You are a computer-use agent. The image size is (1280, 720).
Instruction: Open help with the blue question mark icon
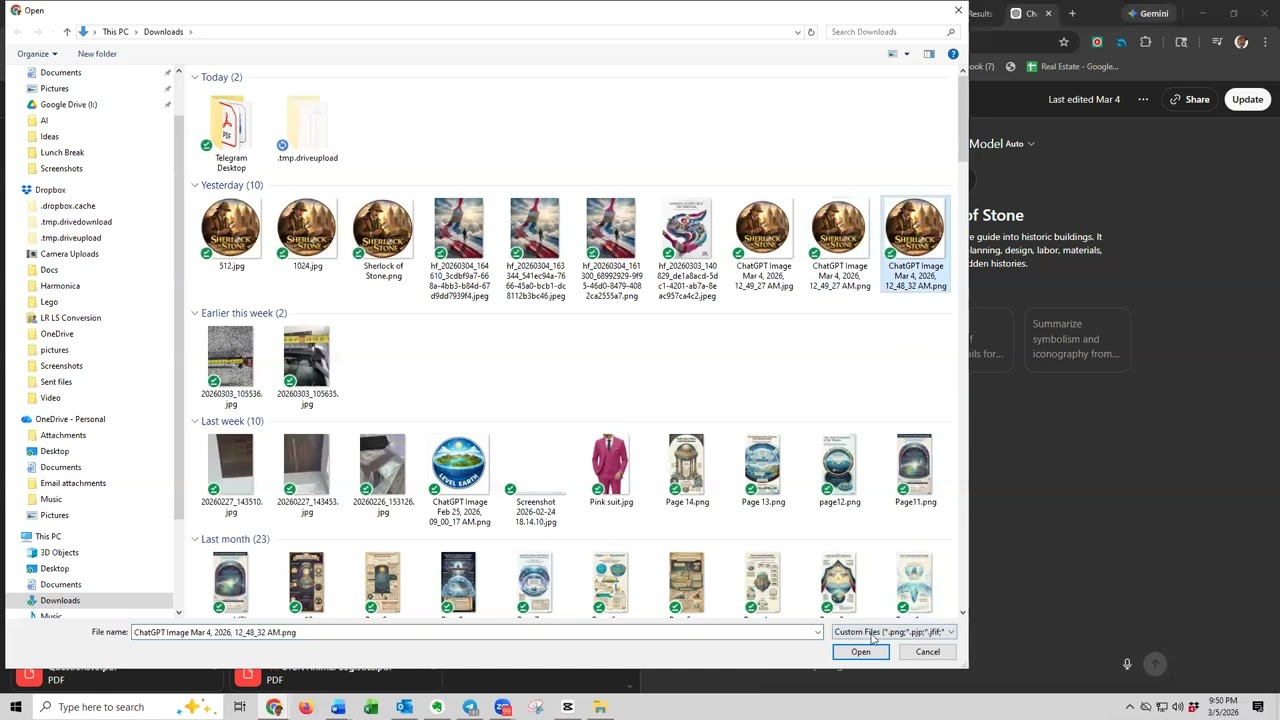pyautogui.click(x=953, y=54)
